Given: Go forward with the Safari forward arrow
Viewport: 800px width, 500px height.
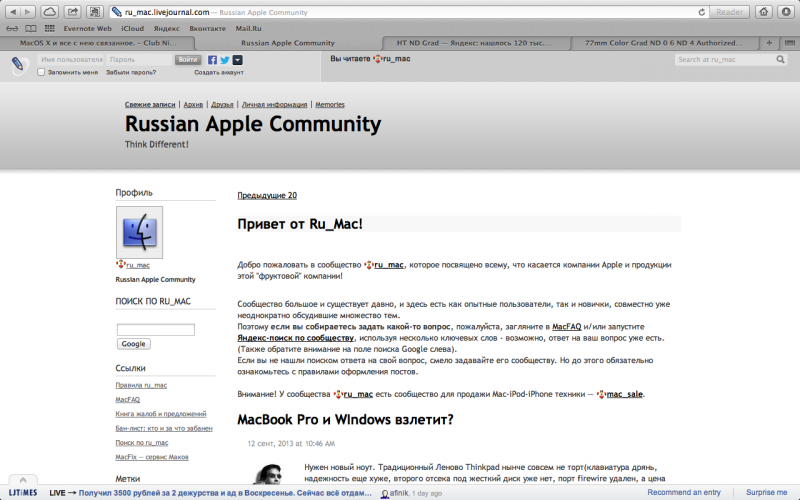Looking at the screenshot, I should (28, 12).
